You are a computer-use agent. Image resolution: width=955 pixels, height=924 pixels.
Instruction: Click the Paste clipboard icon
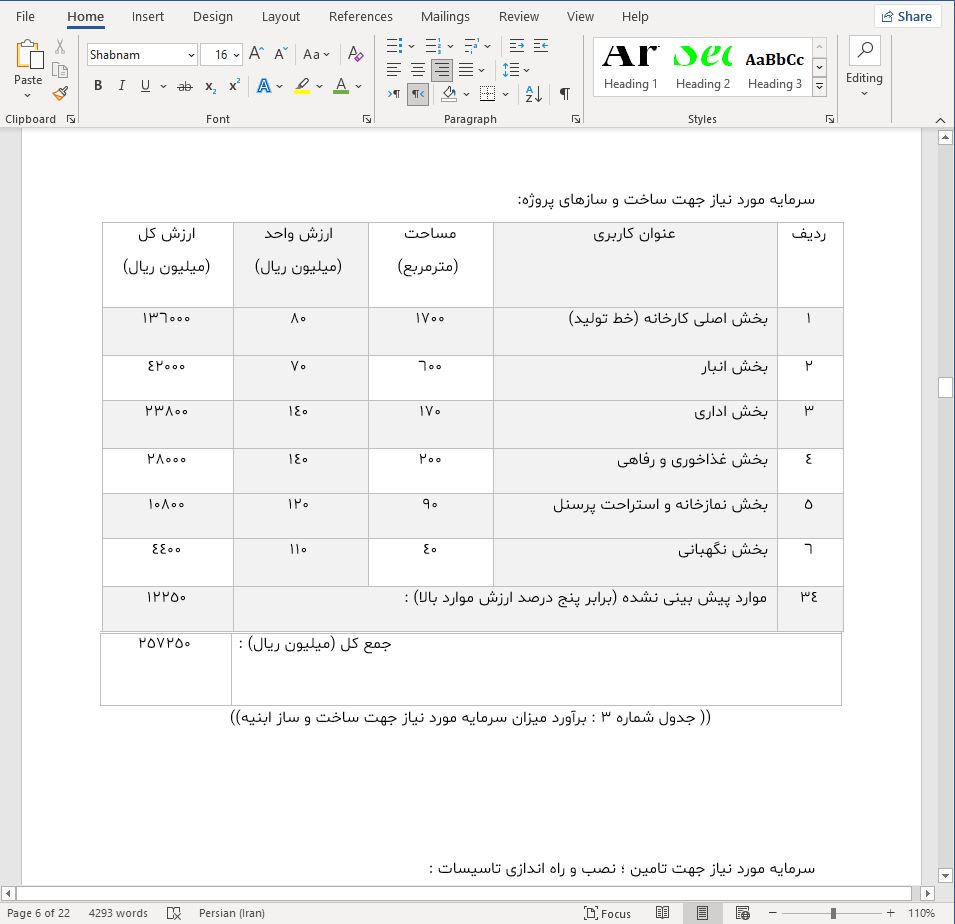(x=29, y=55)
